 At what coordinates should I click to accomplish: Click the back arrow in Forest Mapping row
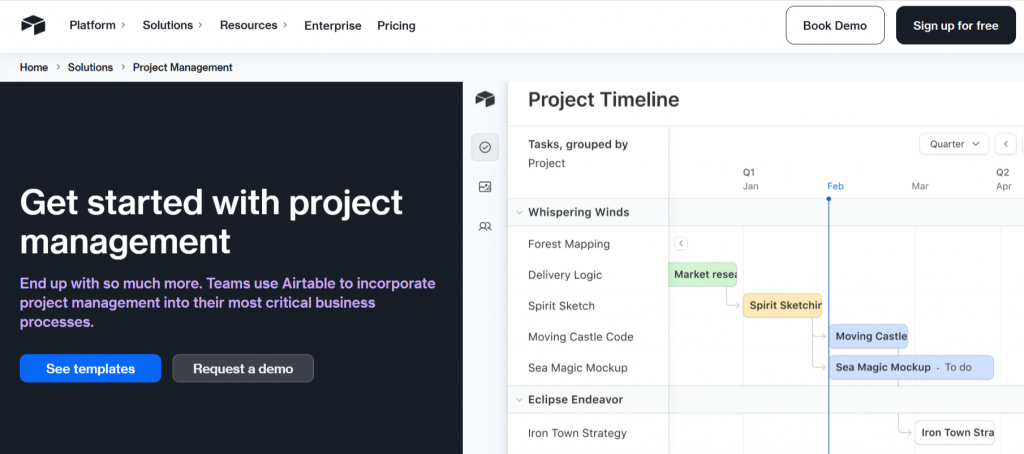coord(680,244)
